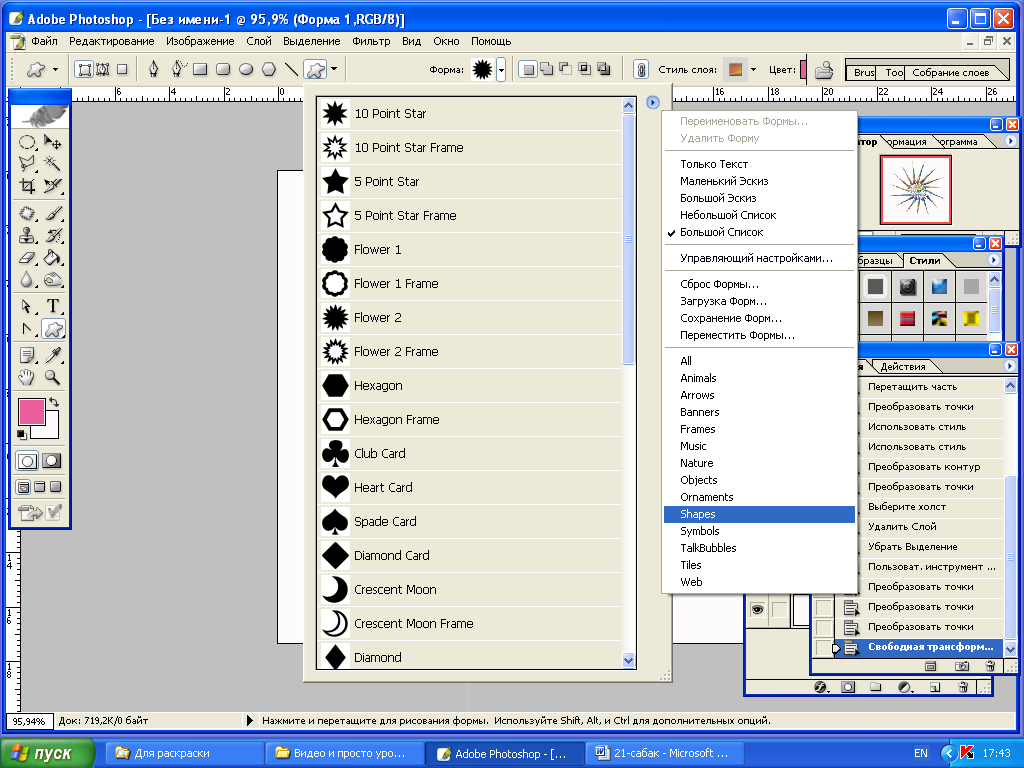The image size is (1024, 768).
Task: Open the Shape picker dropdown arrow
Action: tap(501, 69)
